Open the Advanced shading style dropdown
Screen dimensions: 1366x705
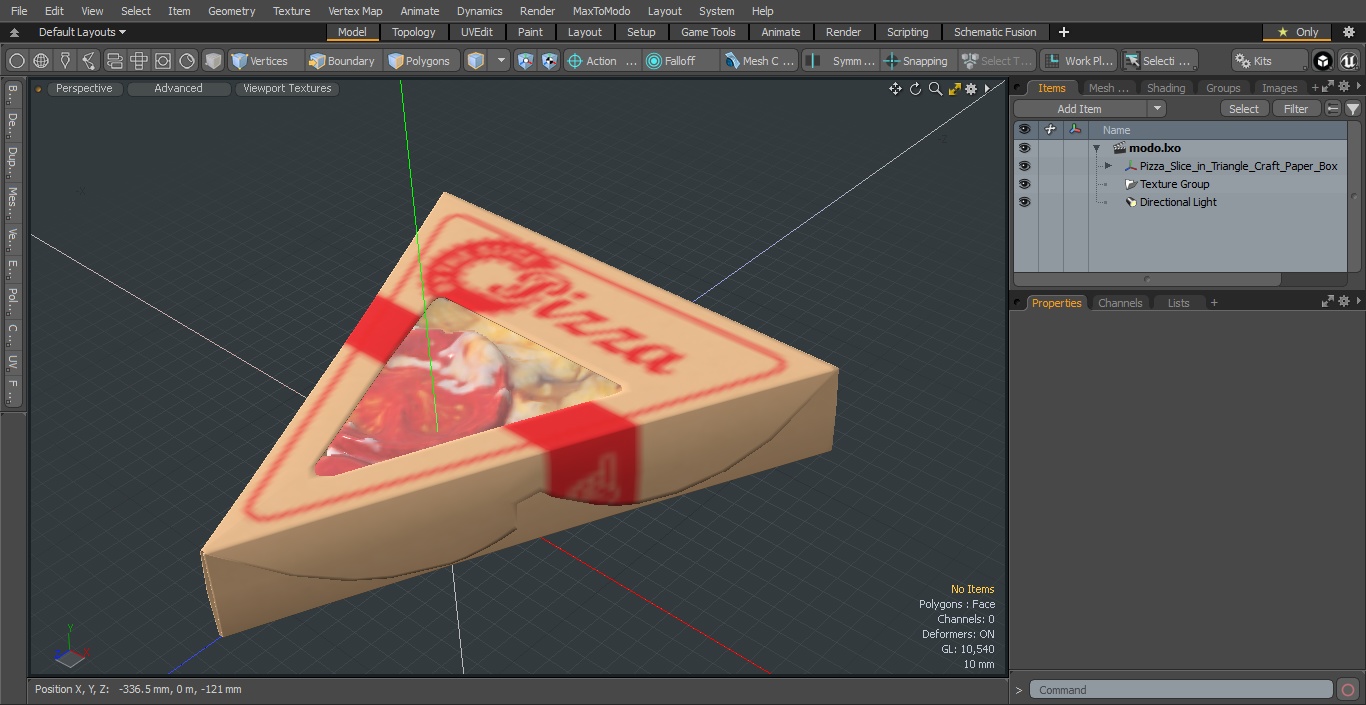click(x=178, y=88)
